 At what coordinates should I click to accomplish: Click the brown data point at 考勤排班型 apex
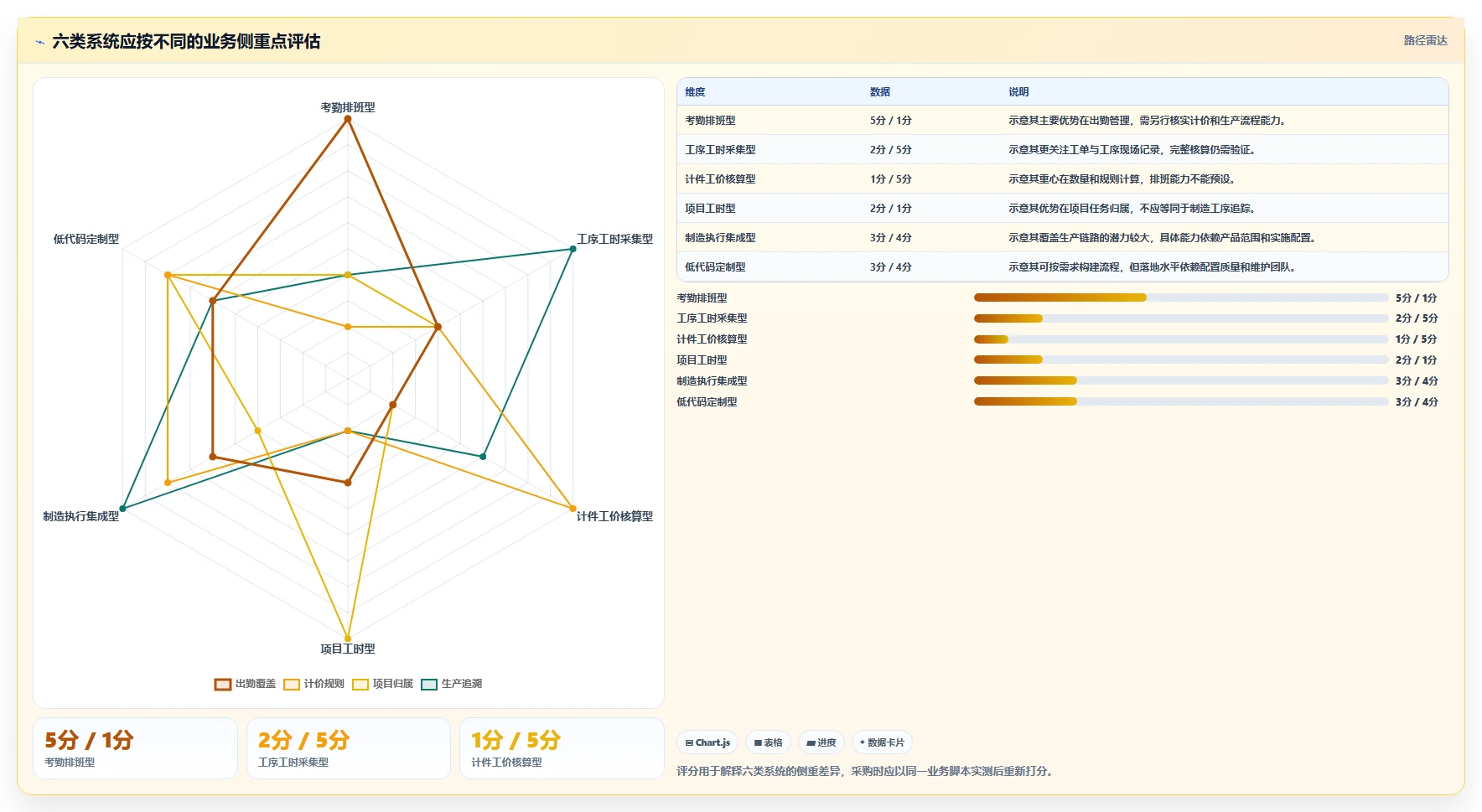point(348,119)
